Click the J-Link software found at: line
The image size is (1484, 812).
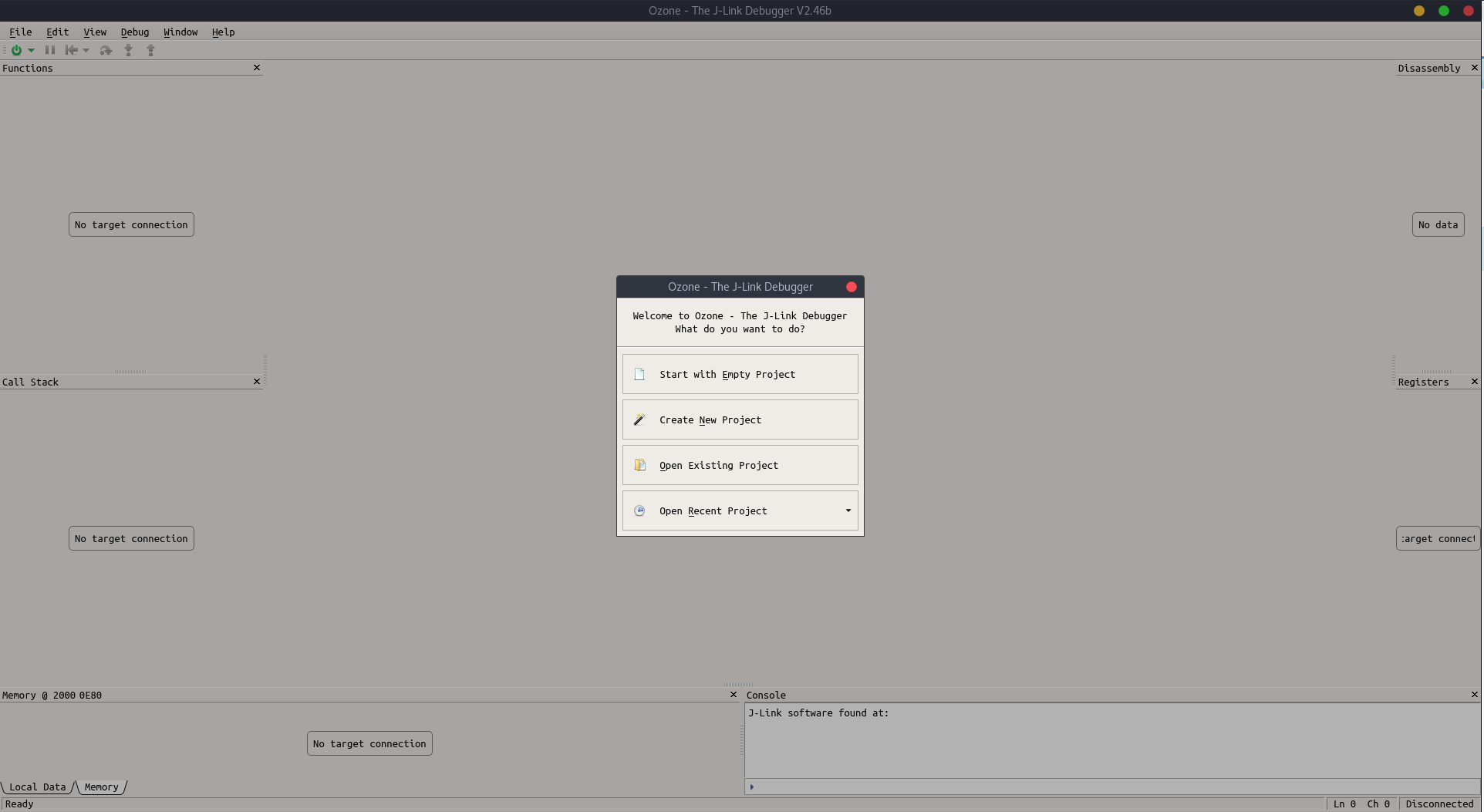pyautogui.click(x=818, y=713)
